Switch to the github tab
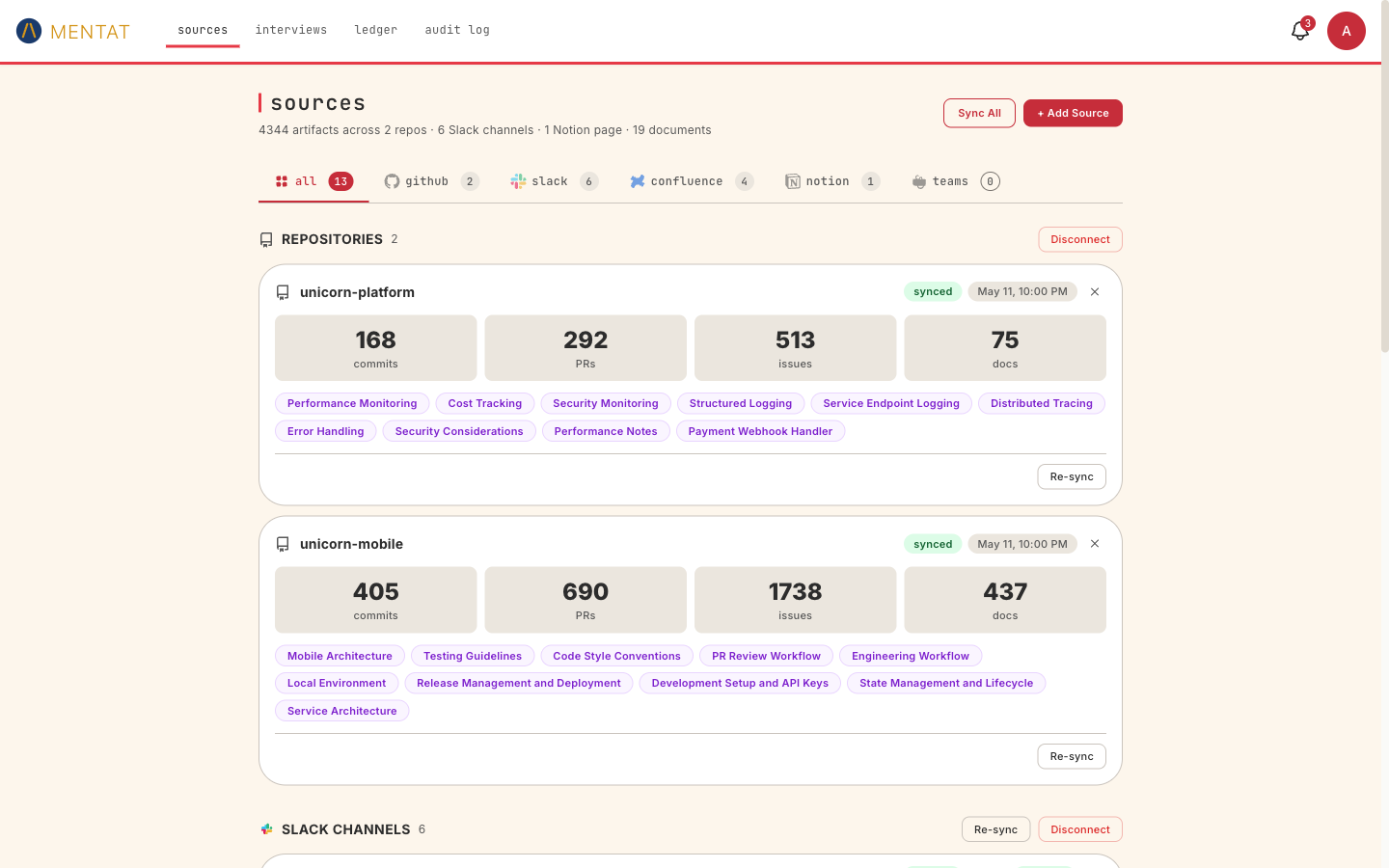The width and height of the screenshot is (1389, 868). [x=431, y=181]
